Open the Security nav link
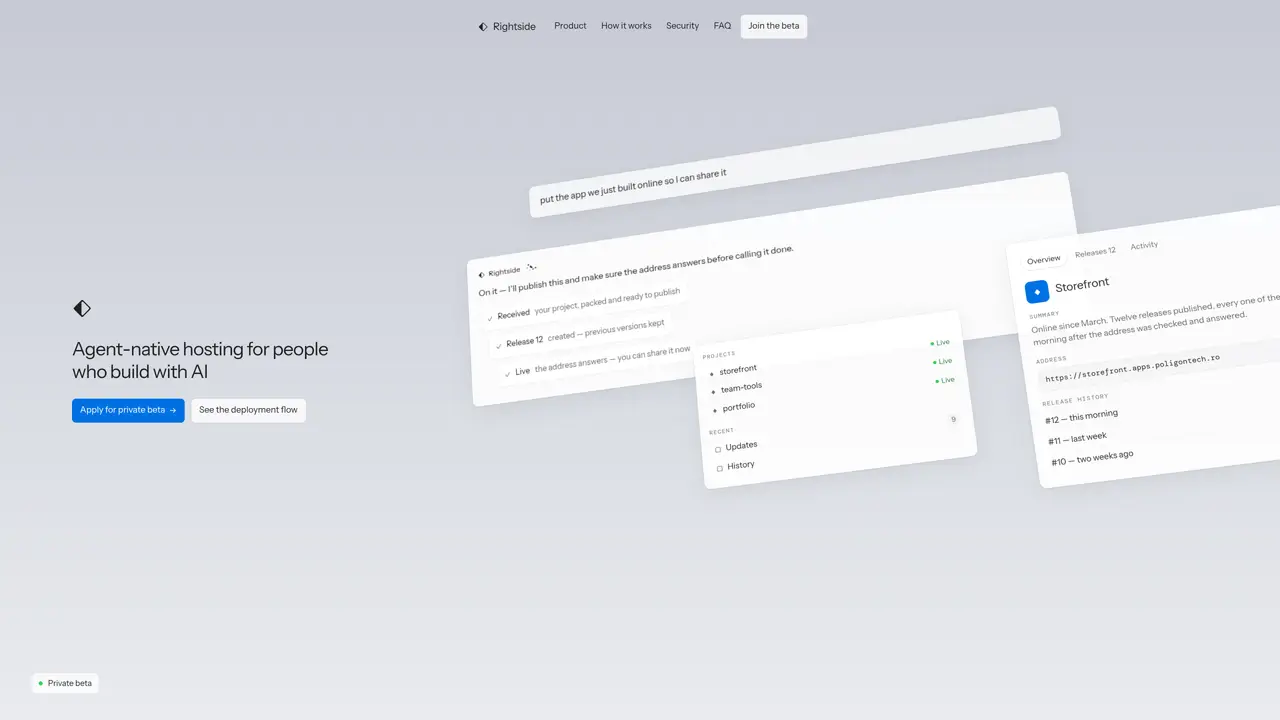The image size is (1280, 720). (x=682, y=26)
